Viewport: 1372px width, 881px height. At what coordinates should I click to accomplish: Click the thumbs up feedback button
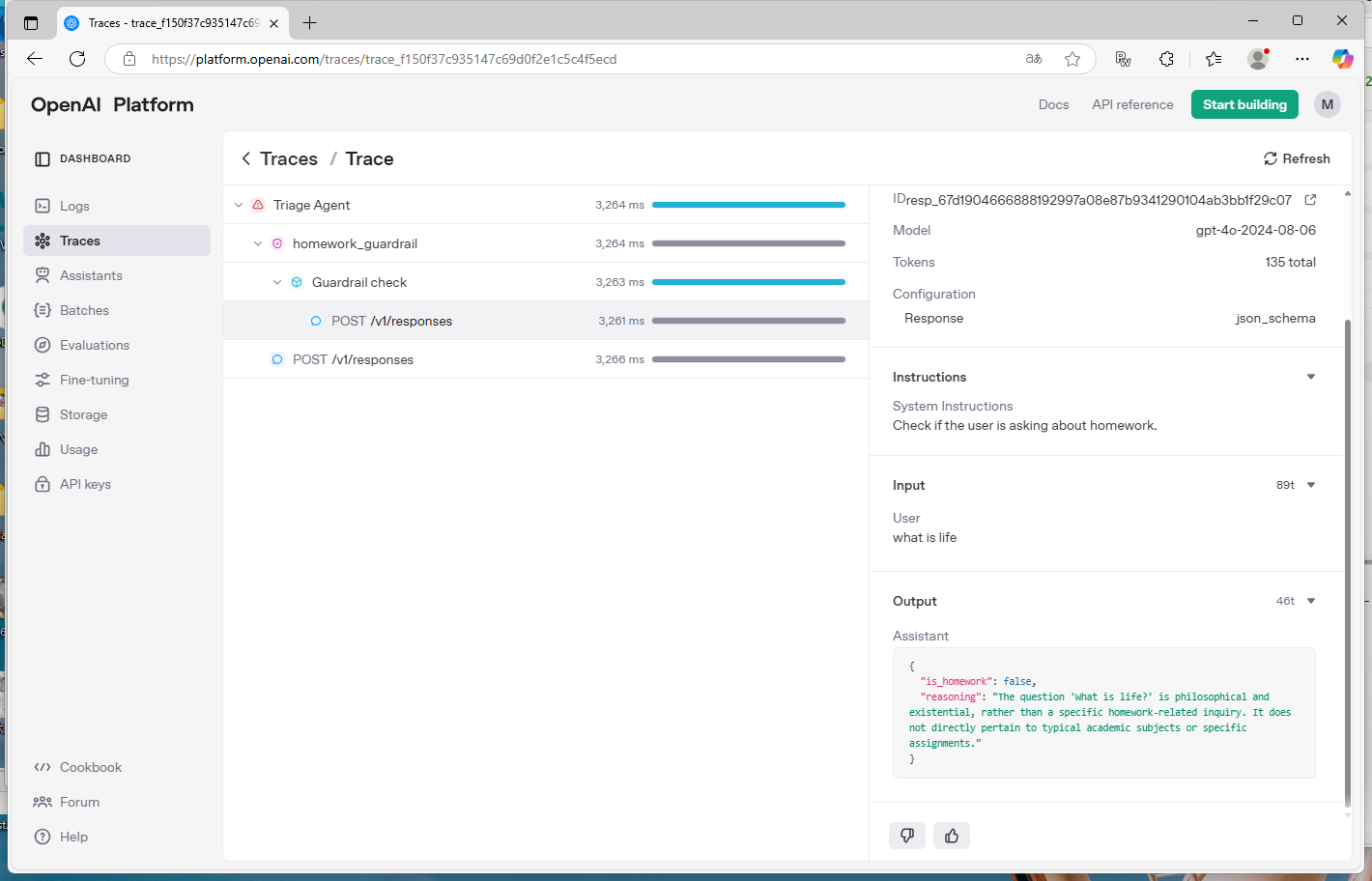pyautogui.click(x=952, y=836)
